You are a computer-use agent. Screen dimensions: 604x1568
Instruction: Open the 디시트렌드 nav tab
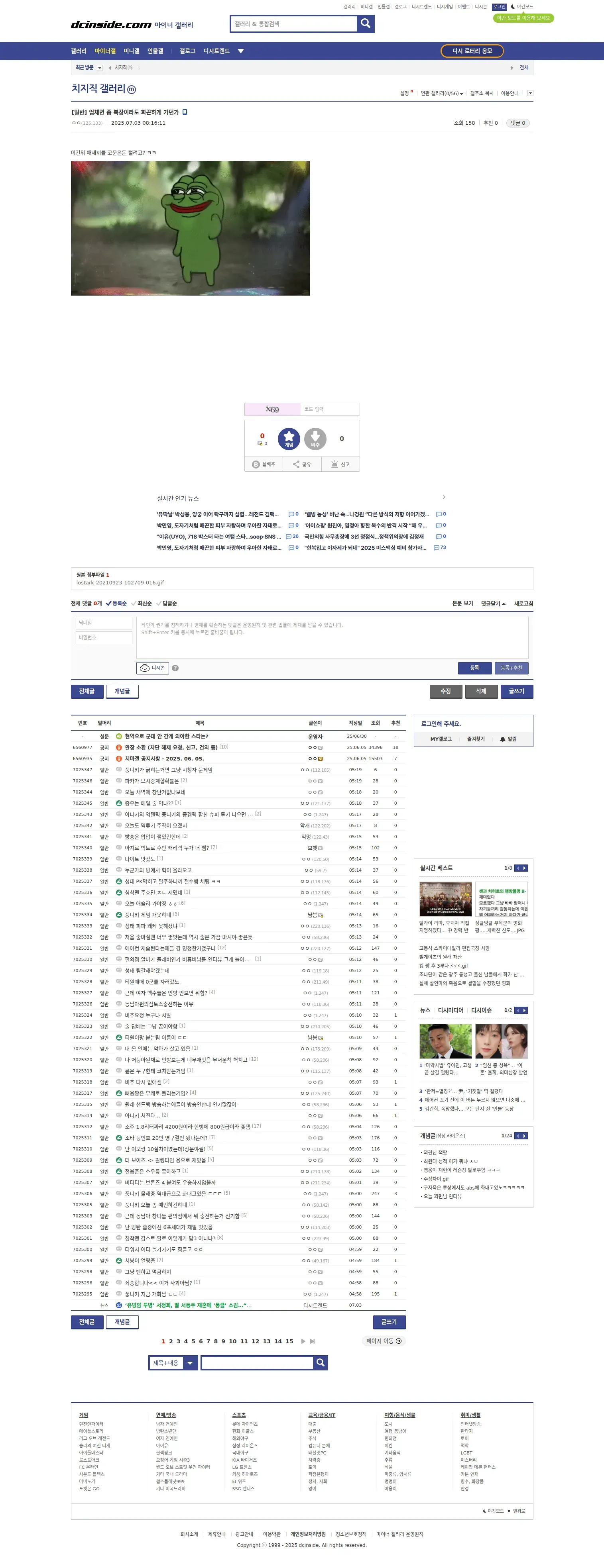pyautogui.click(x=216, y=51)
